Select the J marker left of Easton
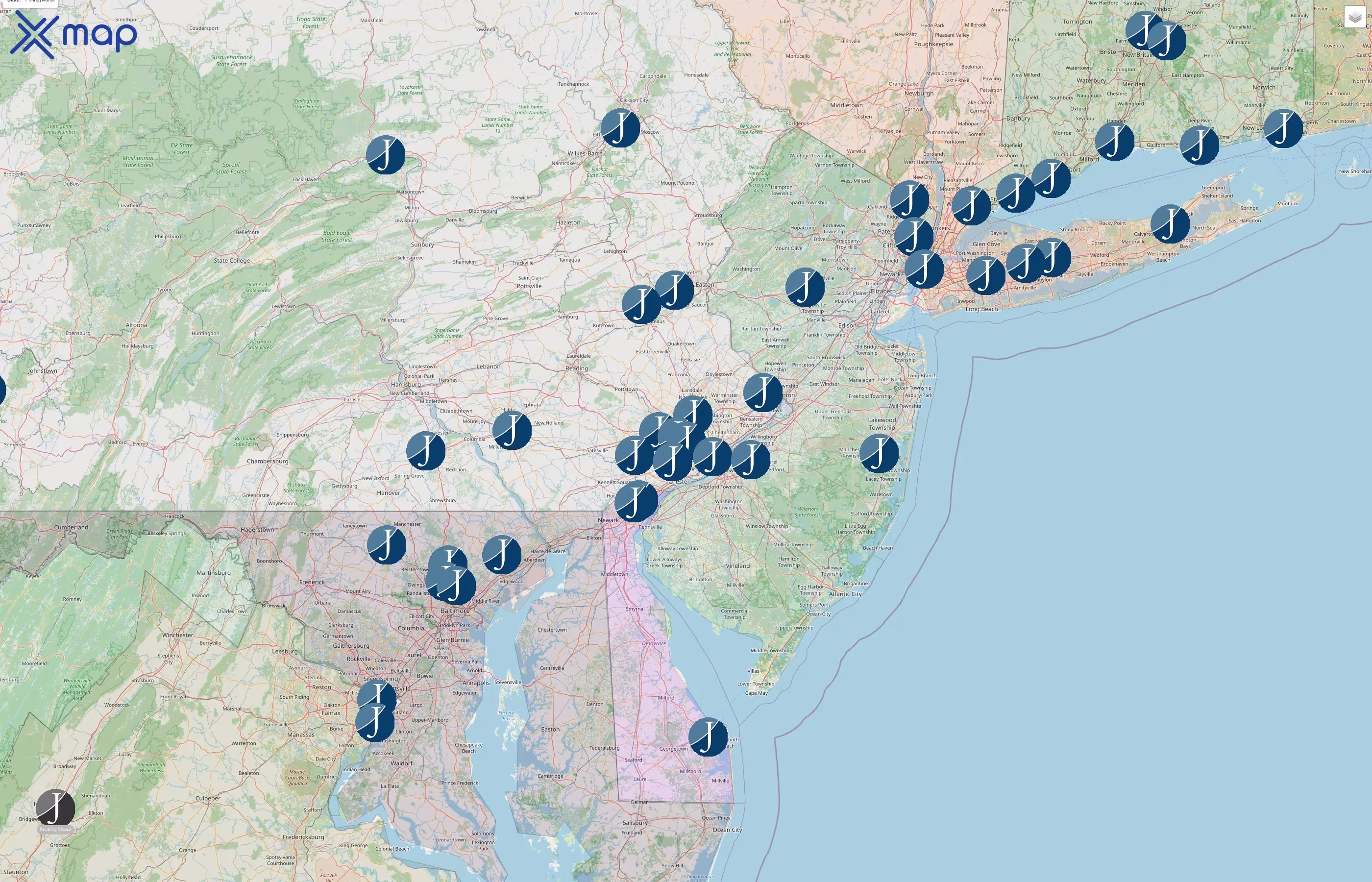The width and height of the screenshot is (1372, 882). pyautogui.click(x=674, y=290)
